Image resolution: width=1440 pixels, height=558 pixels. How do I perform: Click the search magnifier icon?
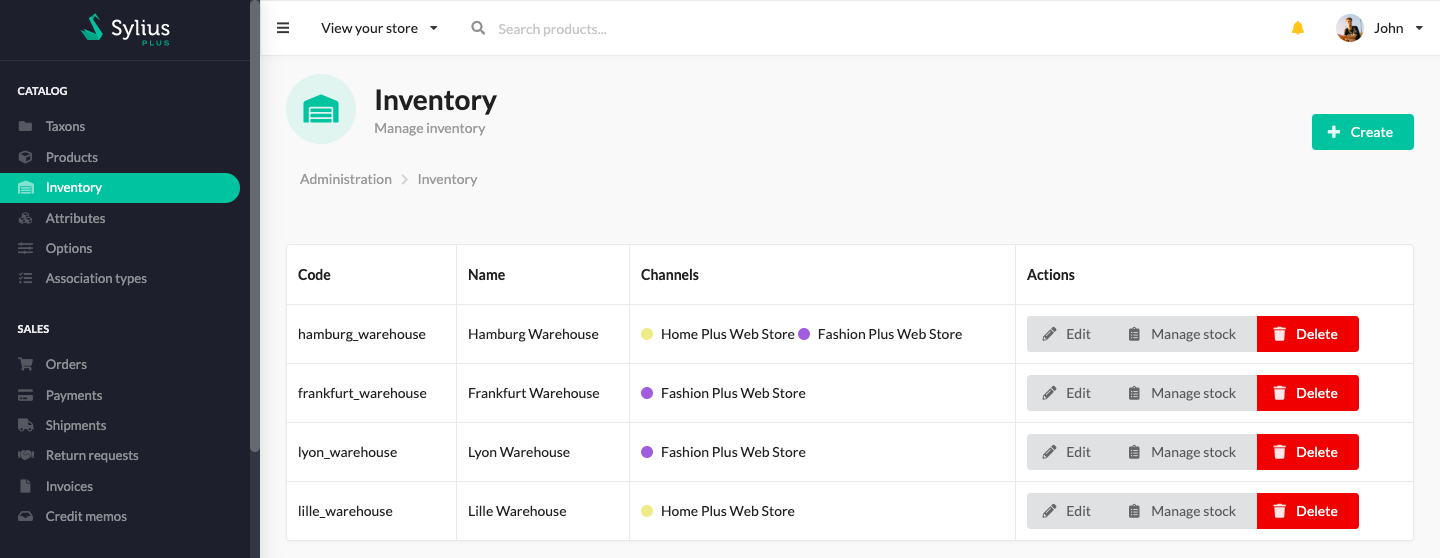pyautogui.click(x=478, y=28)
